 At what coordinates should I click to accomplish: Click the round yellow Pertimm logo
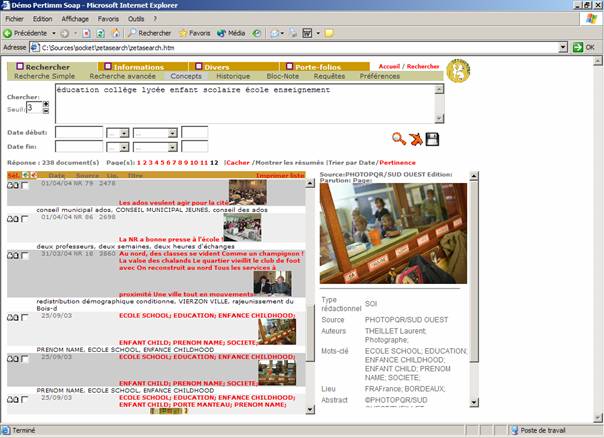[458, 71]
